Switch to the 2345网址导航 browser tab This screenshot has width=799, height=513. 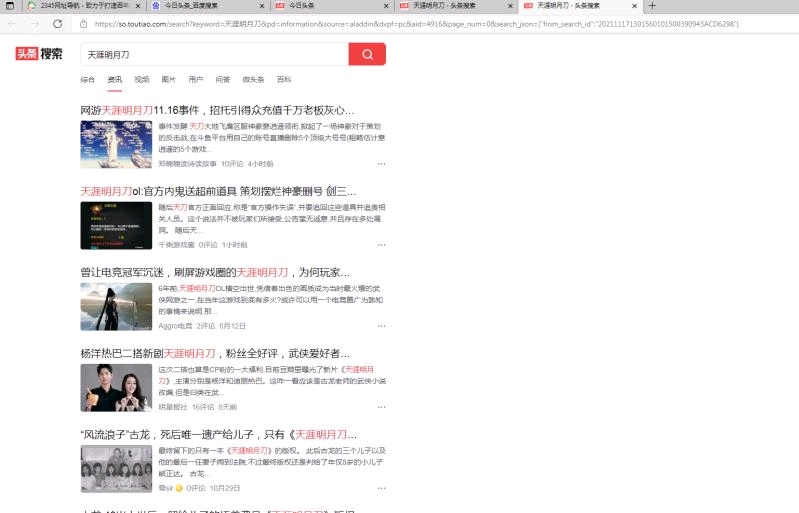(x=84, y=6)
